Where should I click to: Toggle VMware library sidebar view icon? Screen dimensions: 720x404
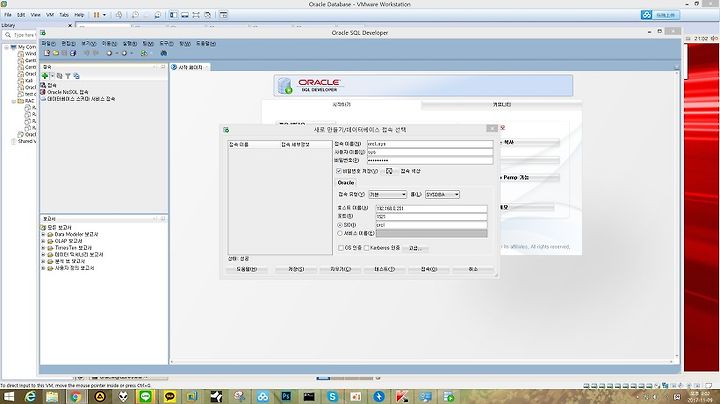click(174, 15)
